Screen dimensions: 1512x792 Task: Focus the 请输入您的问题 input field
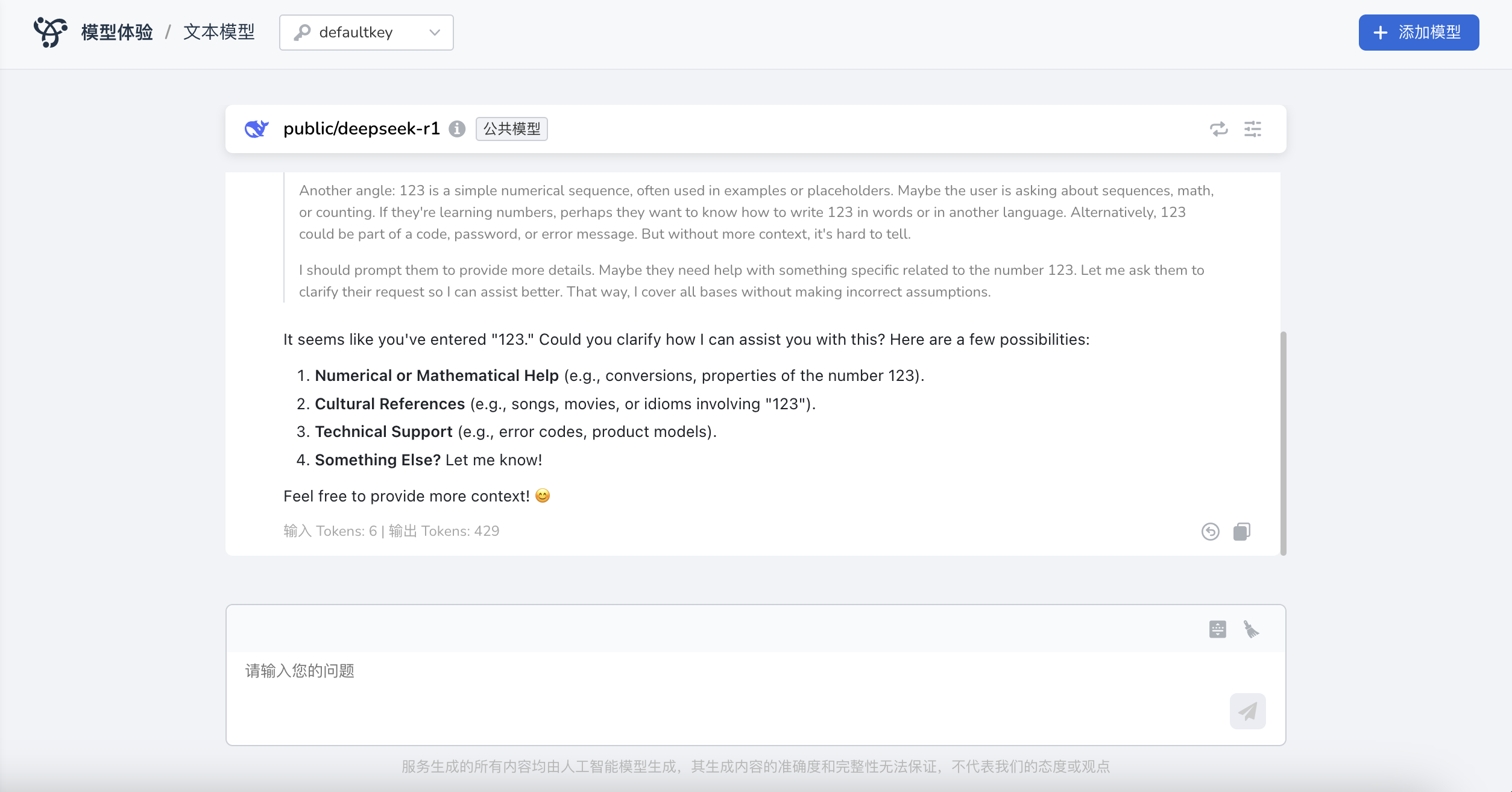pos(723,693)
